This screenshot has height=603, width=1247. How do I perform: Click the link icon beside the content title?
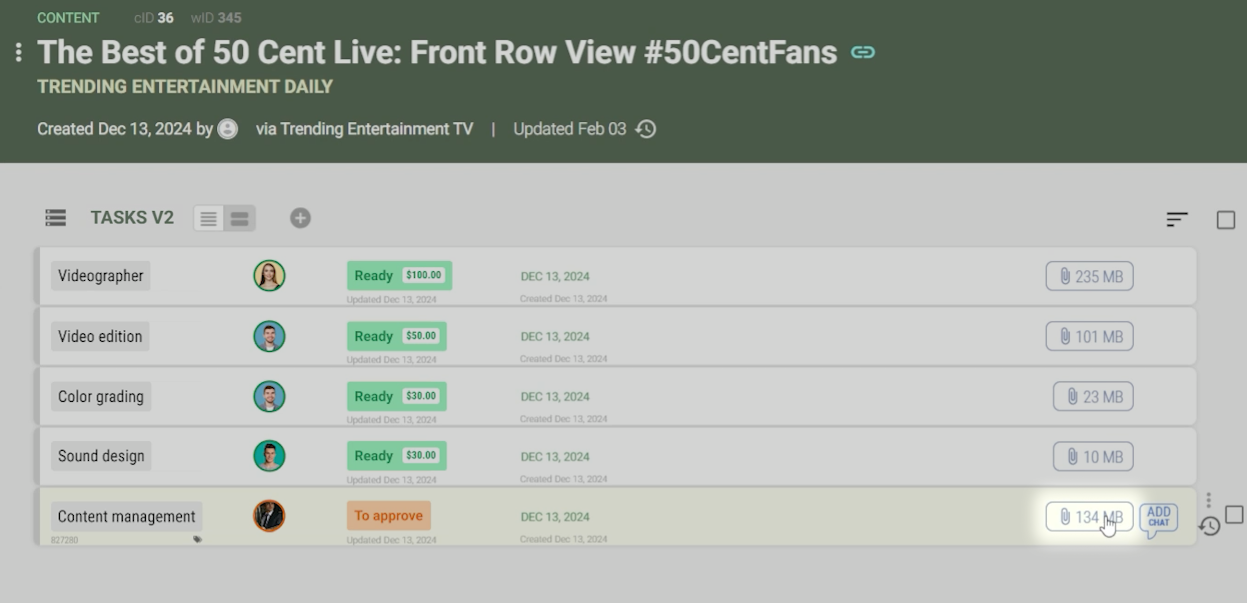[x=863, y=52]
